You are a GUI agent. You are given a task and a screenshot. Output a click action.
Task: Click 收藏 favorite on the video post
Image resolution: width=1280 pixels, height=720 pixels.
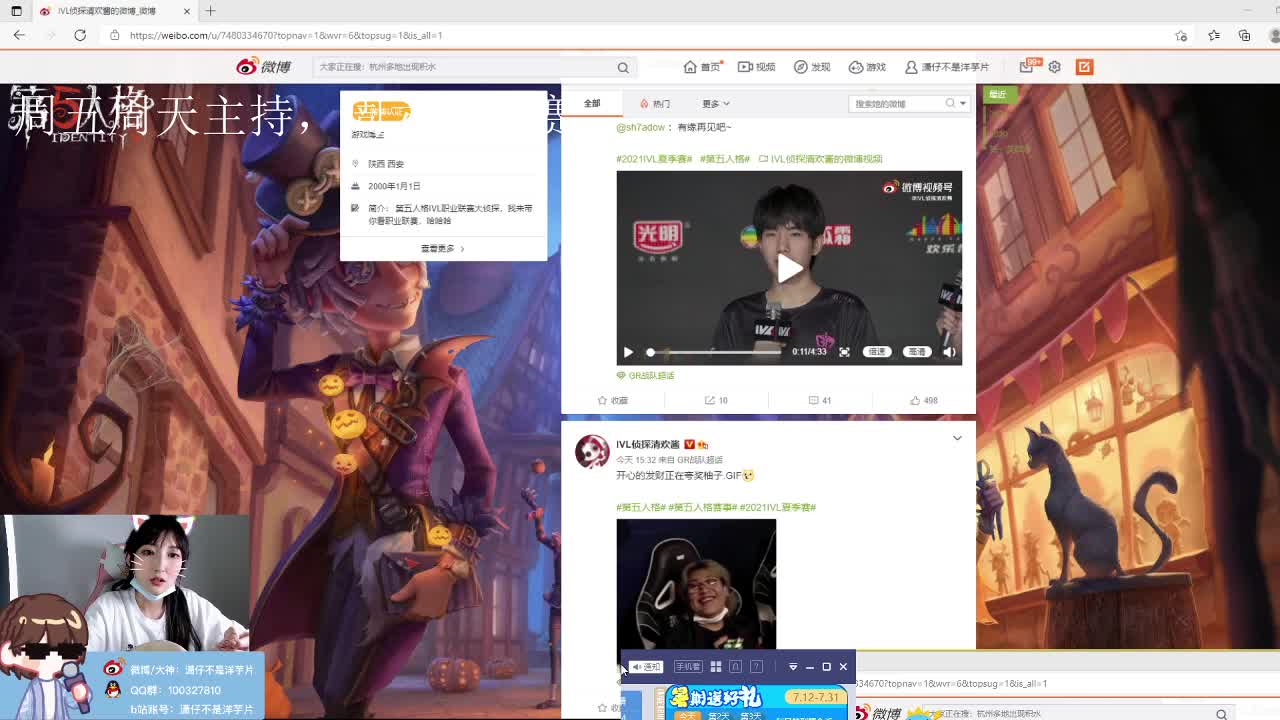point(612,400)
